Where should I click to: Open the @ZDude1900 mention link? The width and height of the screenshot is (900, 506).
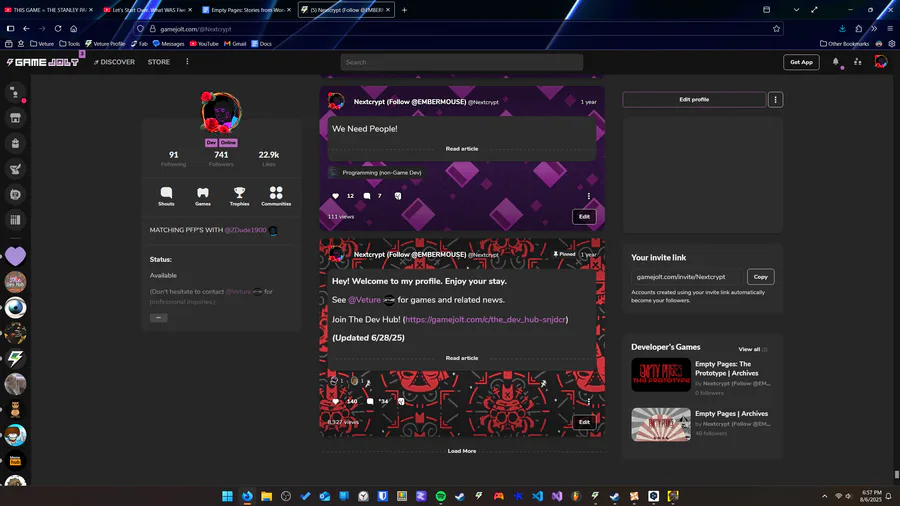245,230
